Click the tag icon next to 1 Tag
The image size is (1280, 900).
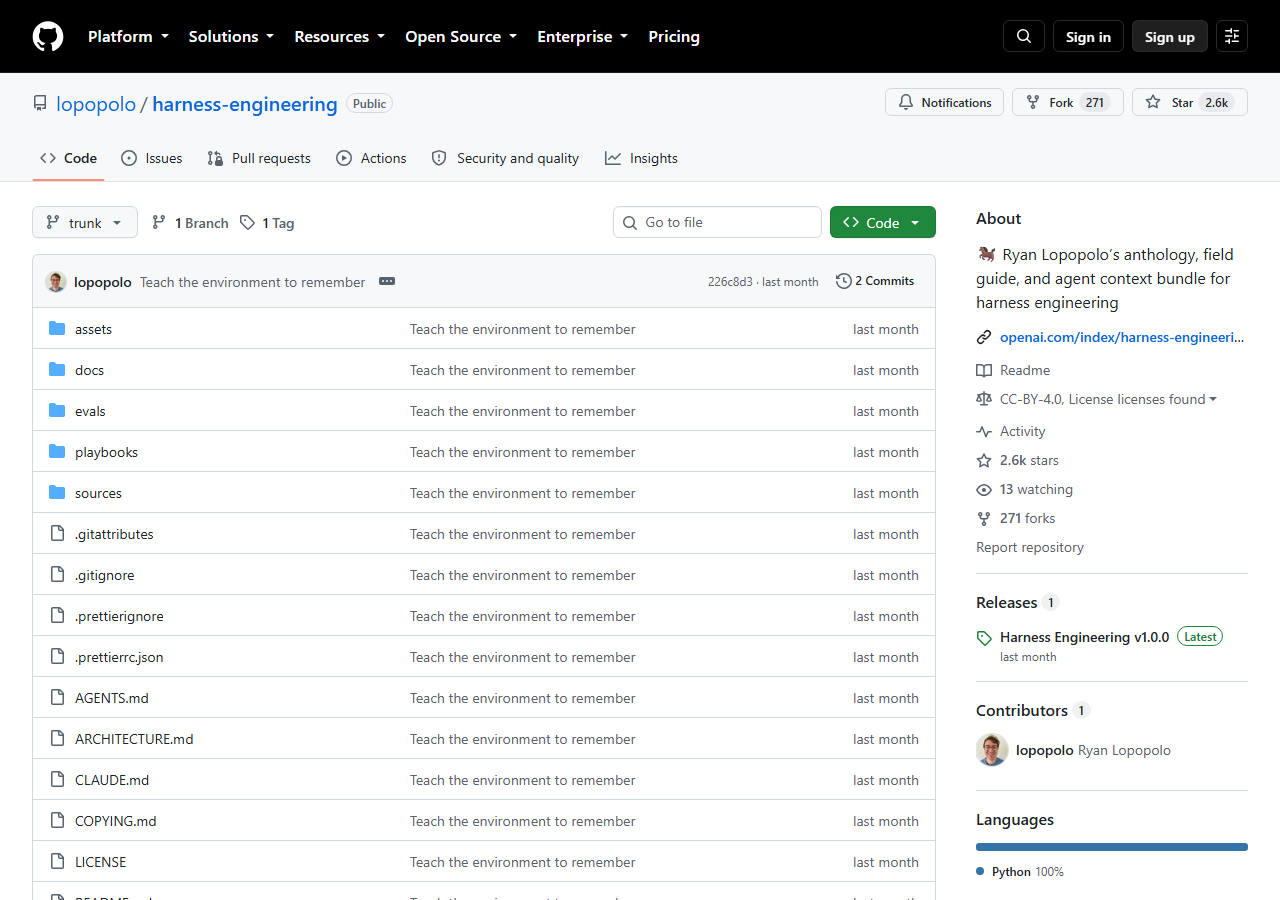coord(248,223)
